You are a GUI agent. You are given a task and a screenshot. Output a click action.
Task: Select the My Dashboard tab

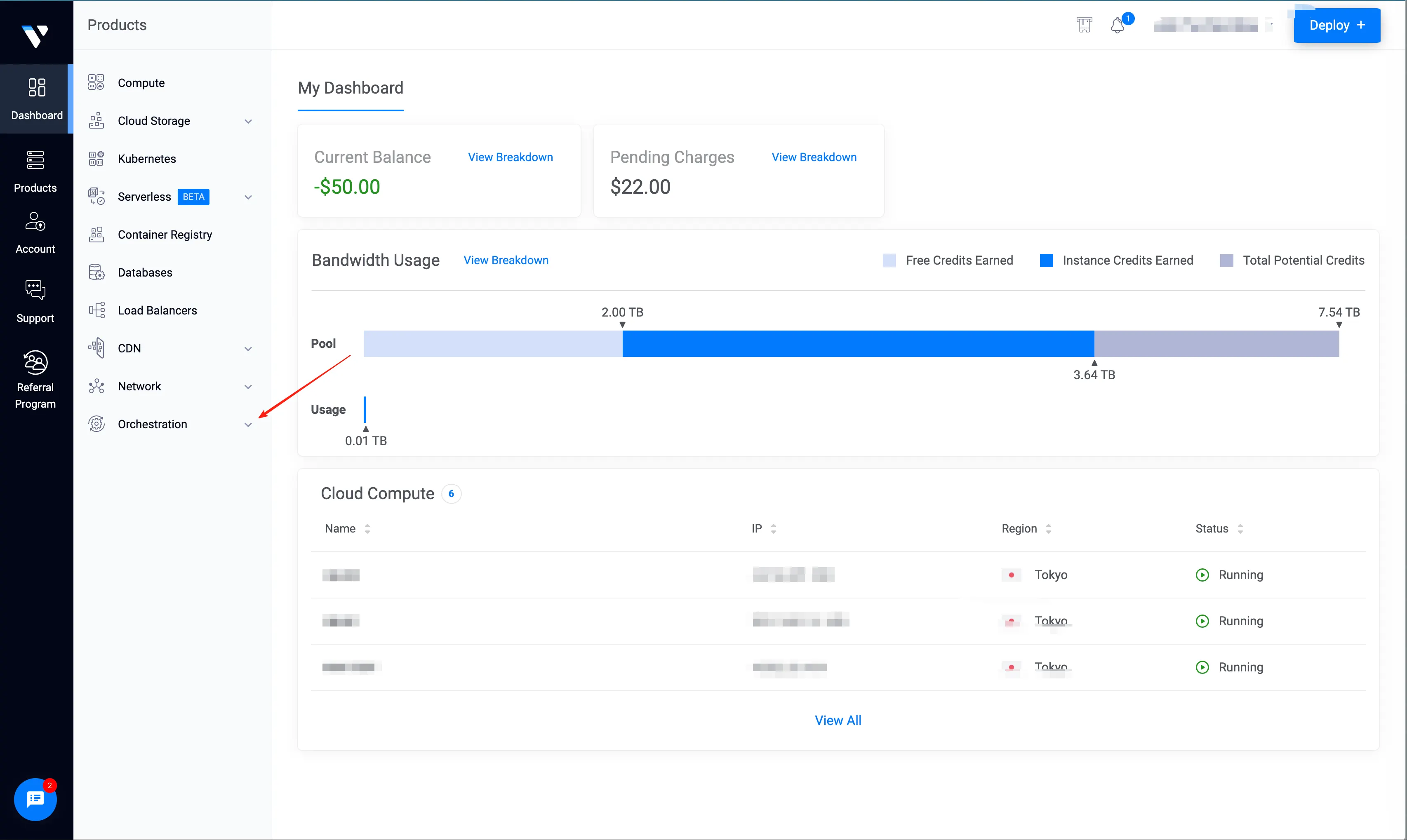351,88
